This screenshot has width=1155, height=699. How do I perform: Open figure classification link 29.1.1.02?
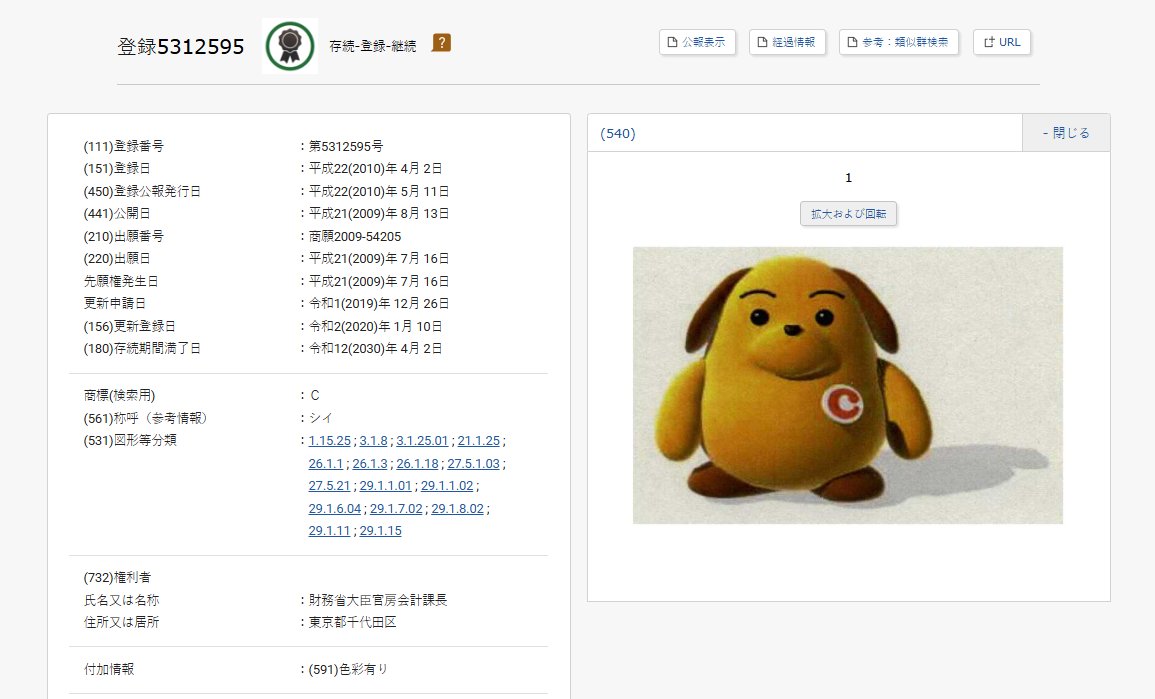pos(447,485)
